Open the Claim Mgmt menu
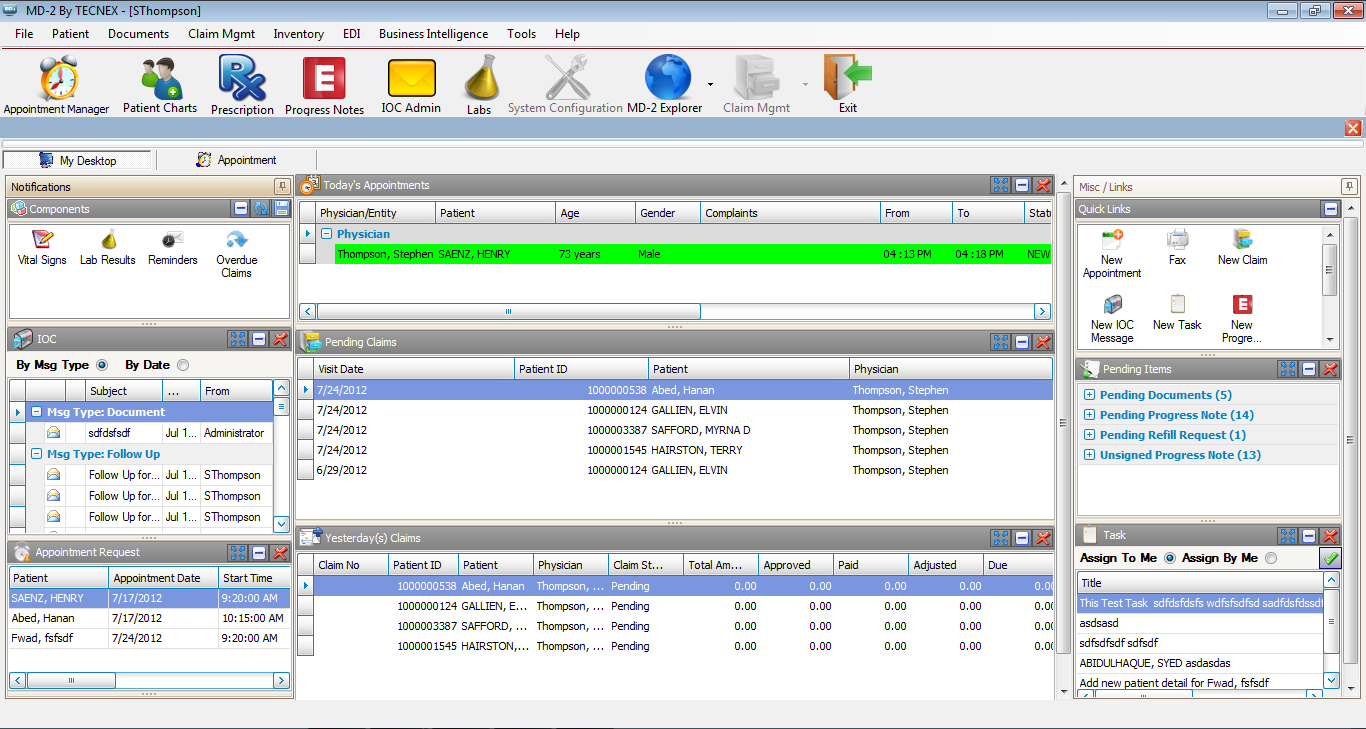Viewport: 1366px width, 729px height. [x=222, y=33]
